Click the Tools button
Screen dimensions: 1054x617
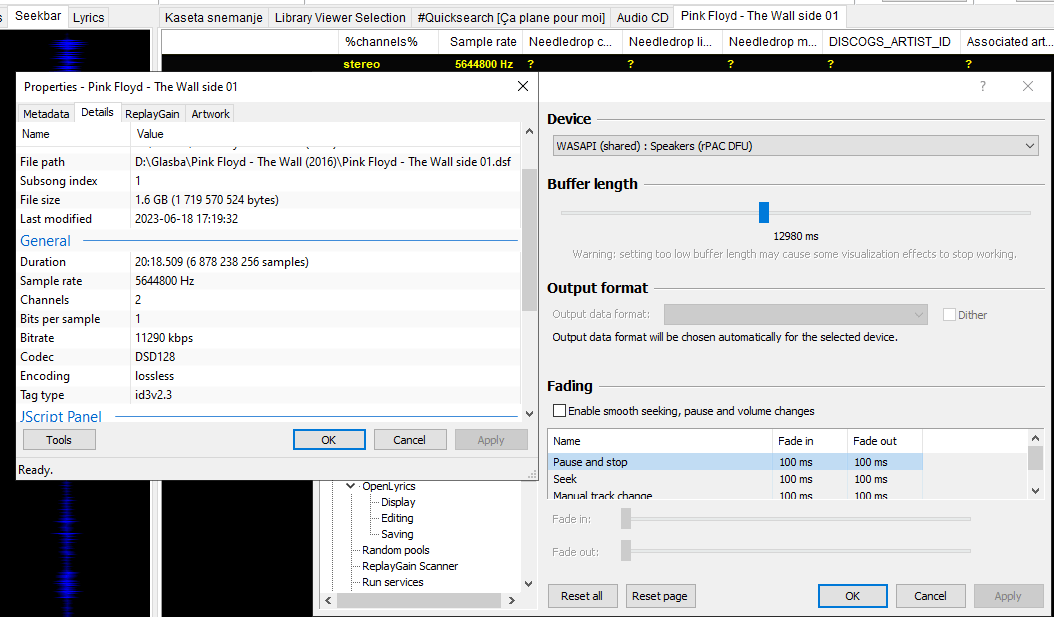click(59, 440)
